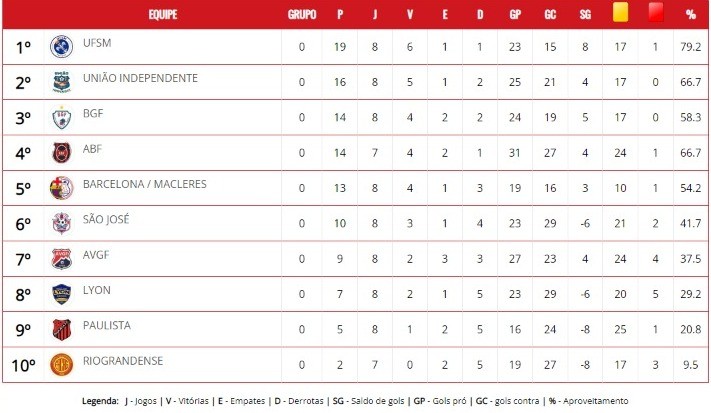Click the Lyon team shield
The image size is (711, 413).
pos(61,294)
